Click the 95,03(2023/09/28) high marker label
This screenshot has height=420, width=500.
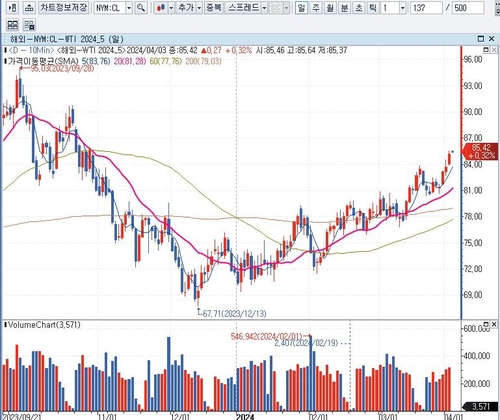point(62,69)
